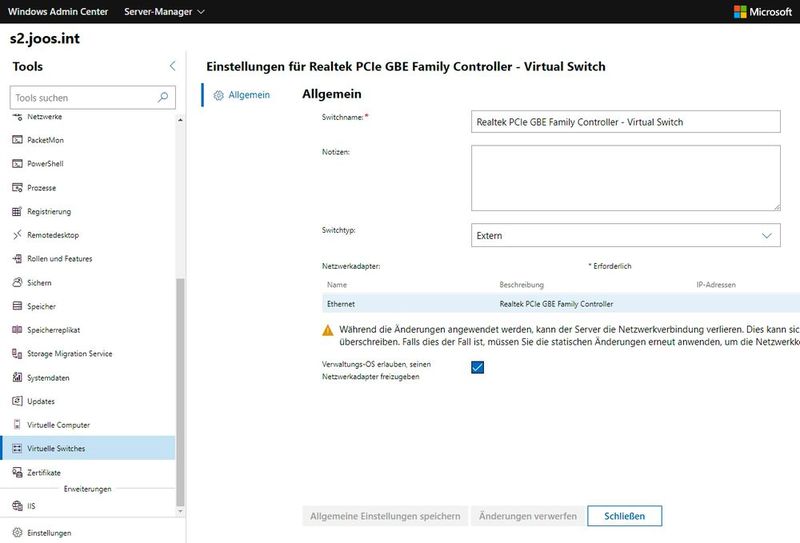Click Windows Admin Center title link

[58, 12]
